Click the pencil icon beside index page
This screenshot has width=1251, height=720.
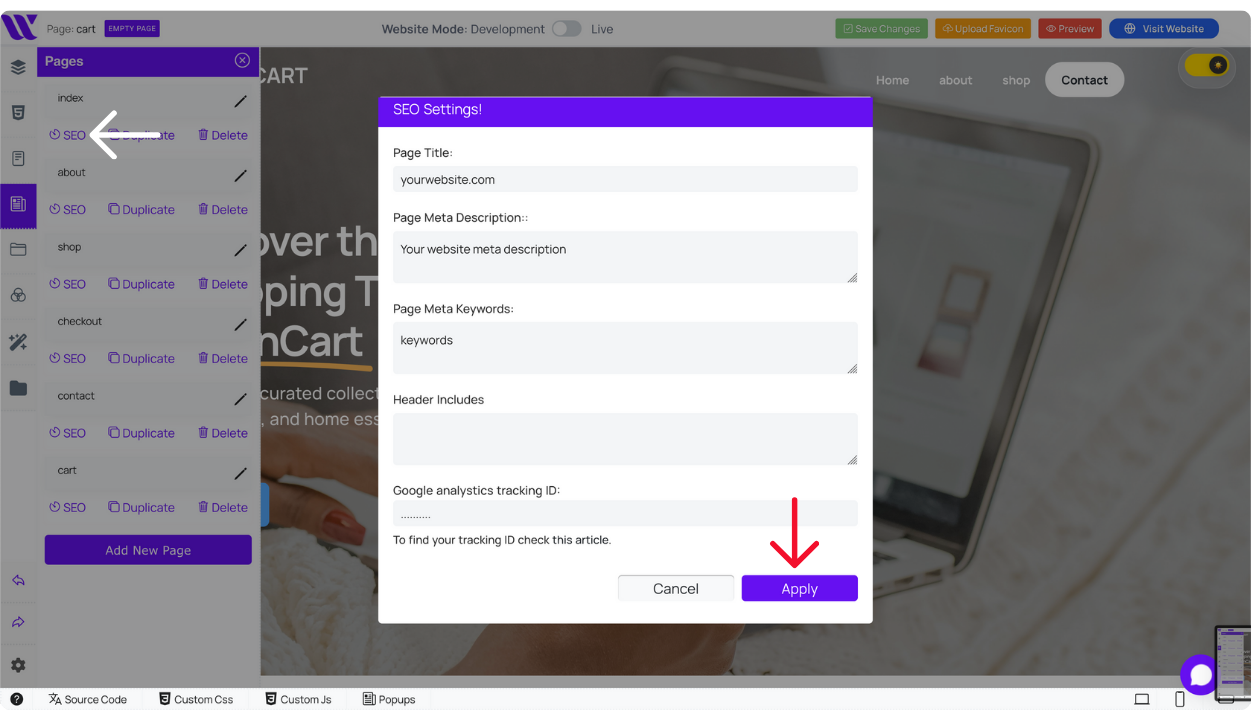pyautogui.click(x=240, y=101)
